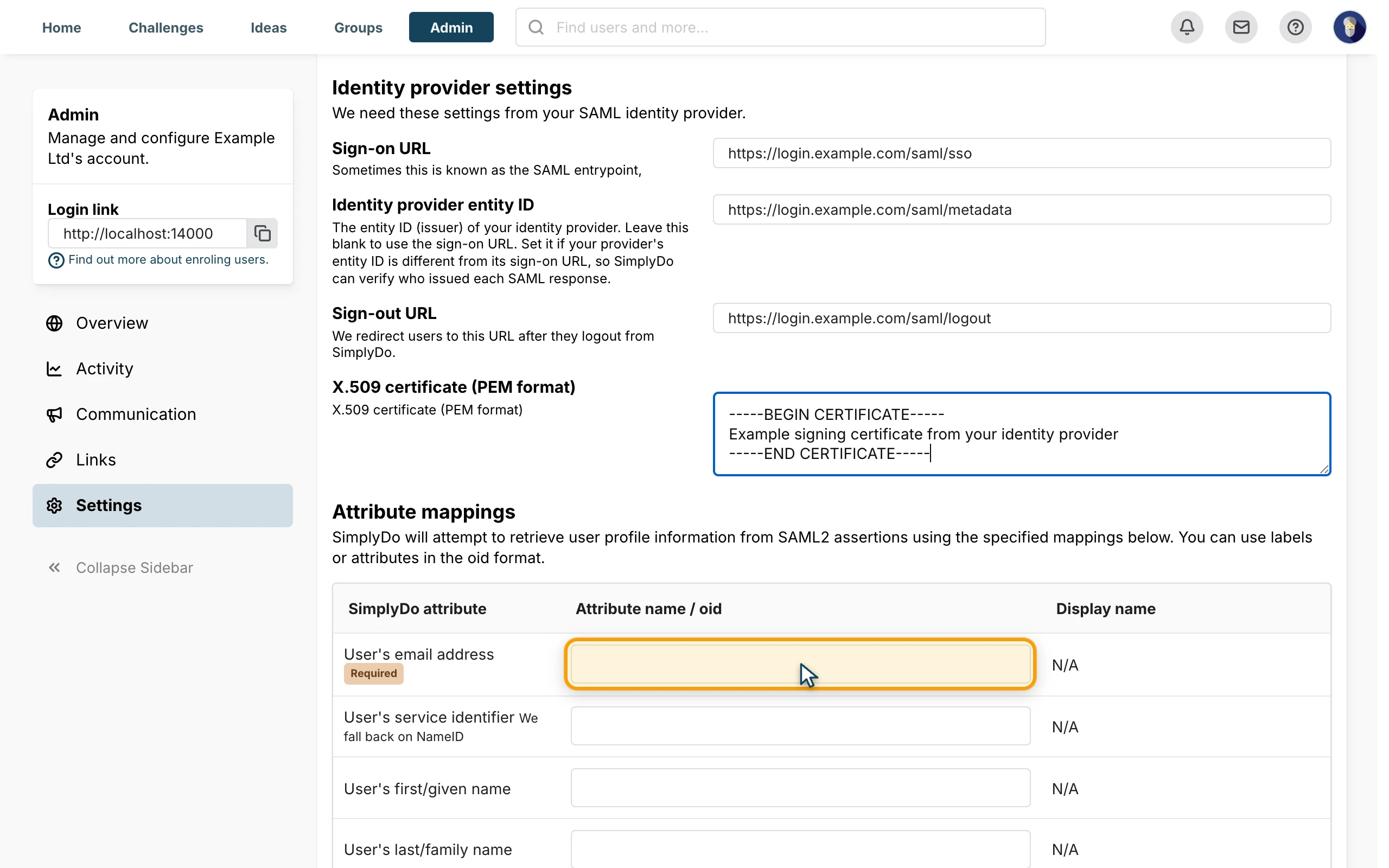Open Activity in the sidebar
Viewport: 1389px width, 868px height.
[x=162, y=368]
